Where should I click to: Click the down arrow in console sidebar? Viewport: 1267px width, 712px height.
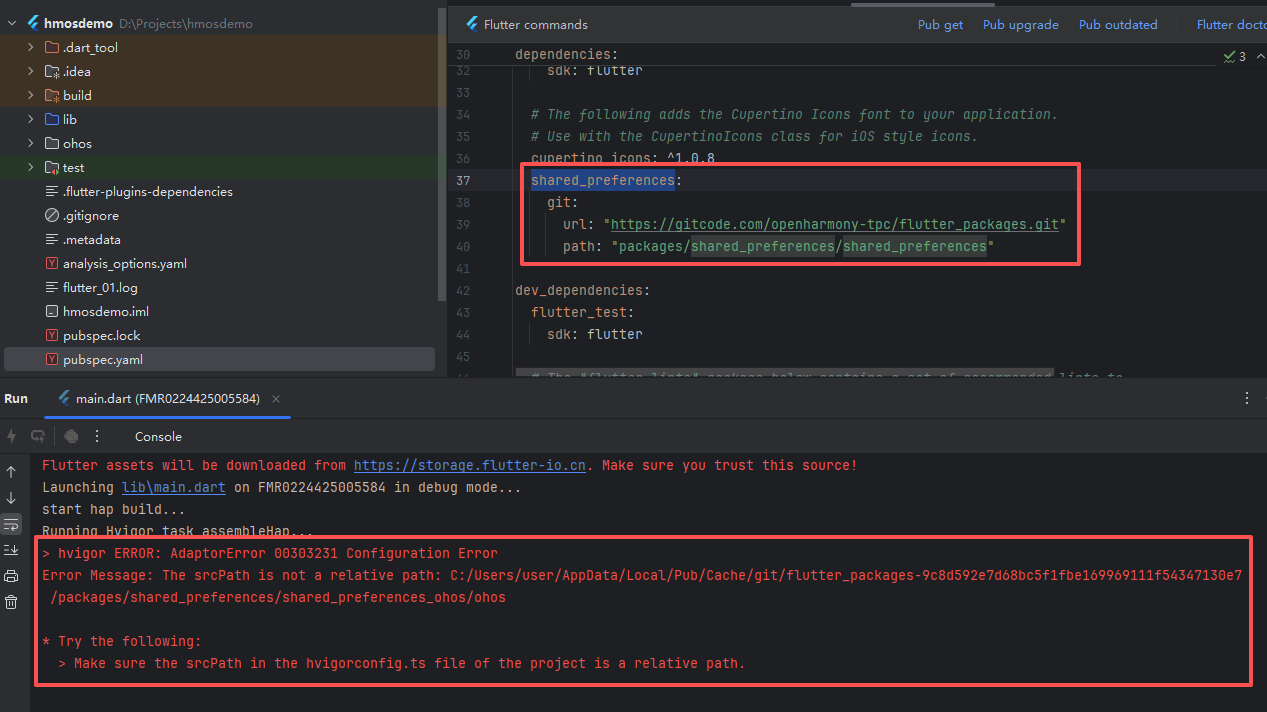point(11,498)
